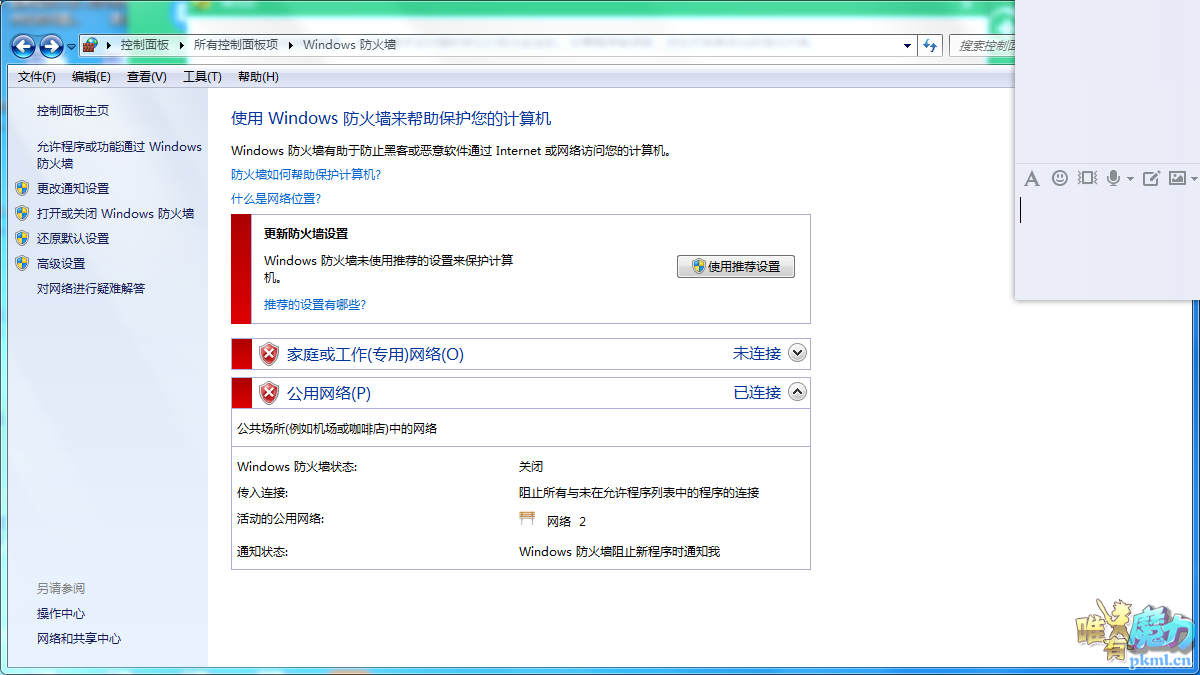Click shield icon beside 还原默认设置

pyautogui.click(x=22, y=238)
